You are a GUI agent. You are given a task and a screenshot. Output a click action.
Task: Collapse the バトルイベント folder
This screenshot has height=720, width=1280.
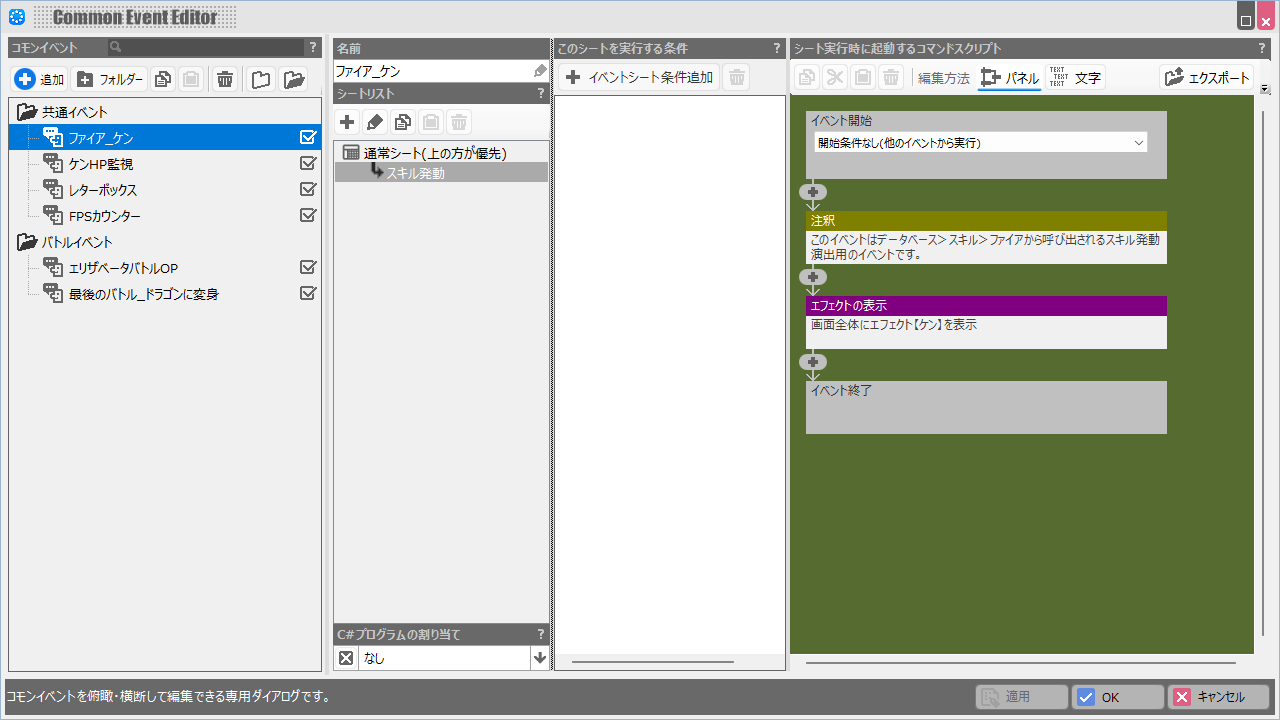point(26,242)
